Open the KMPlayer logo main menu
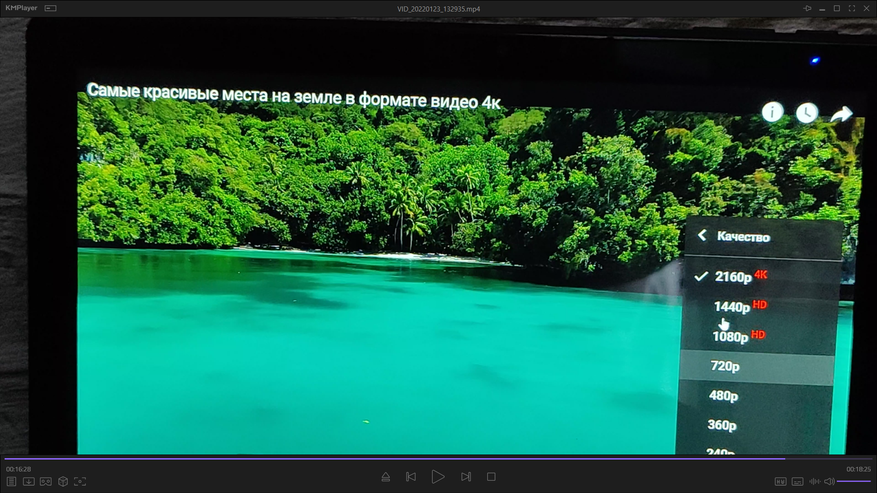Image resolution: width=877 pixels, height=493 pixels. 20,8
